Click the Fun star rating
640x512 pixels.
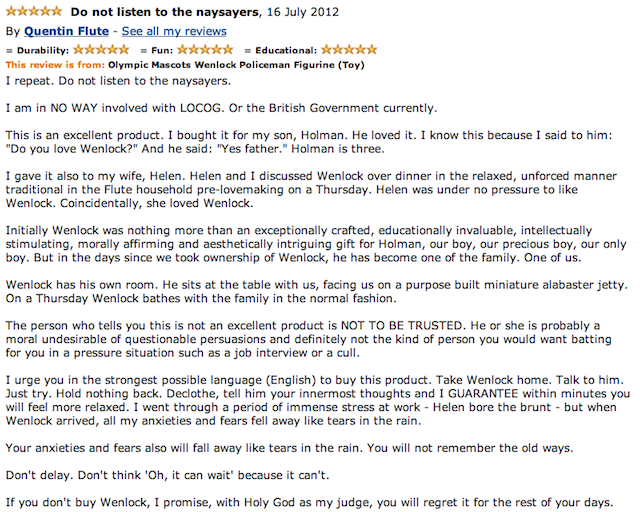(205, 49)
